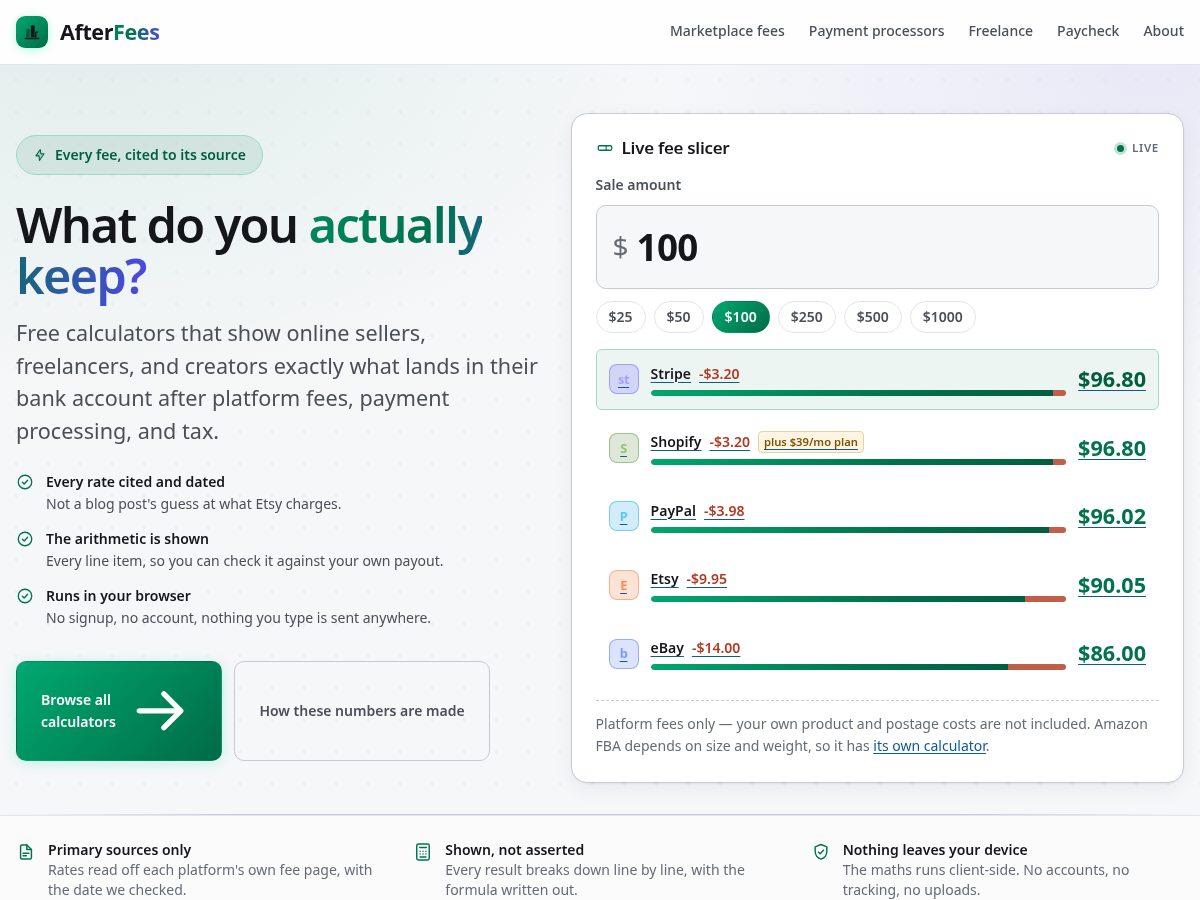This screenshot has width=1200, height=900.
Task: Click Stripe net amount $96.80
Action: tap(1112, 380)
